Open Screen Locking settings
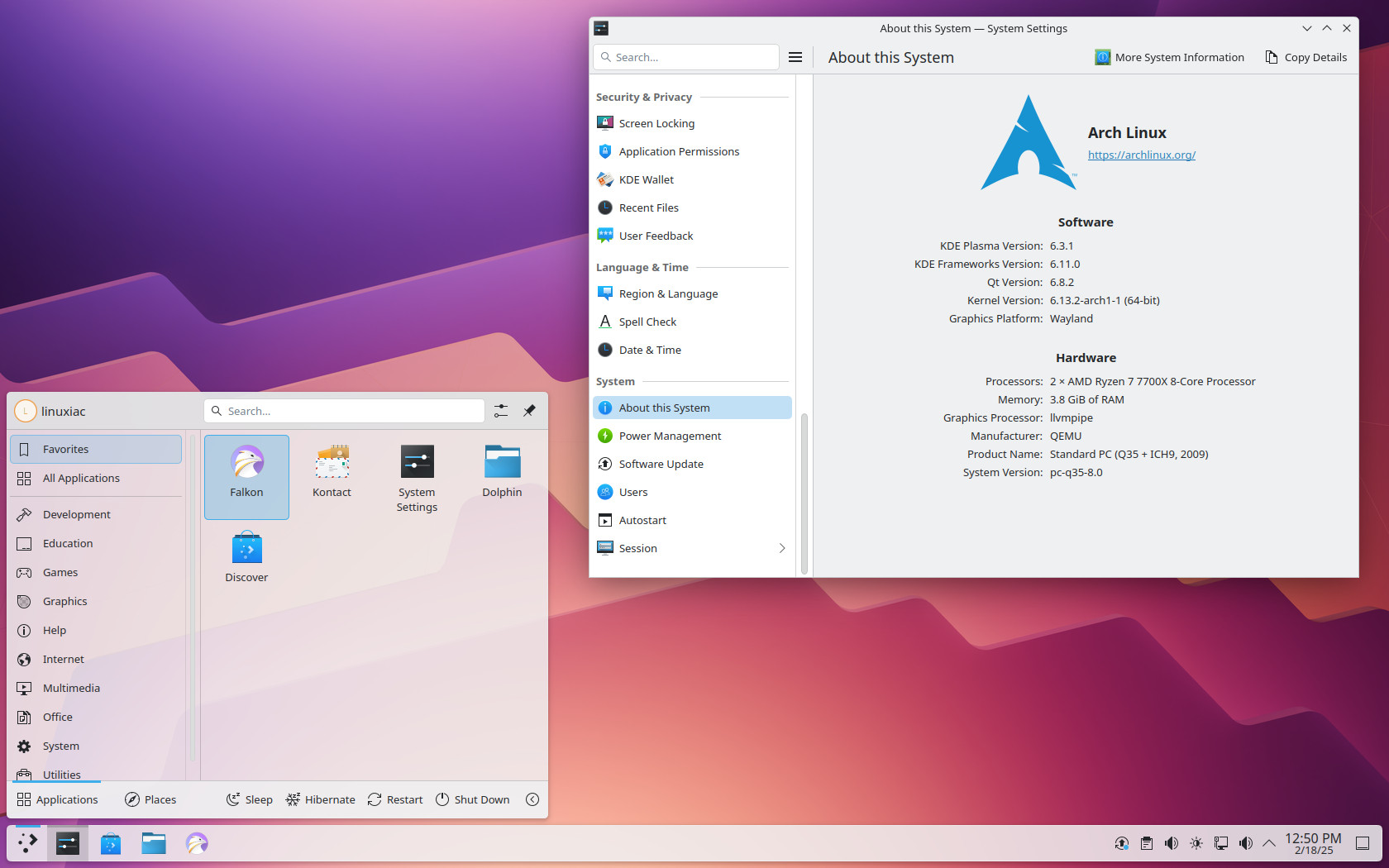The height and width of the screenshot is (868, 1389). (692, 123)
